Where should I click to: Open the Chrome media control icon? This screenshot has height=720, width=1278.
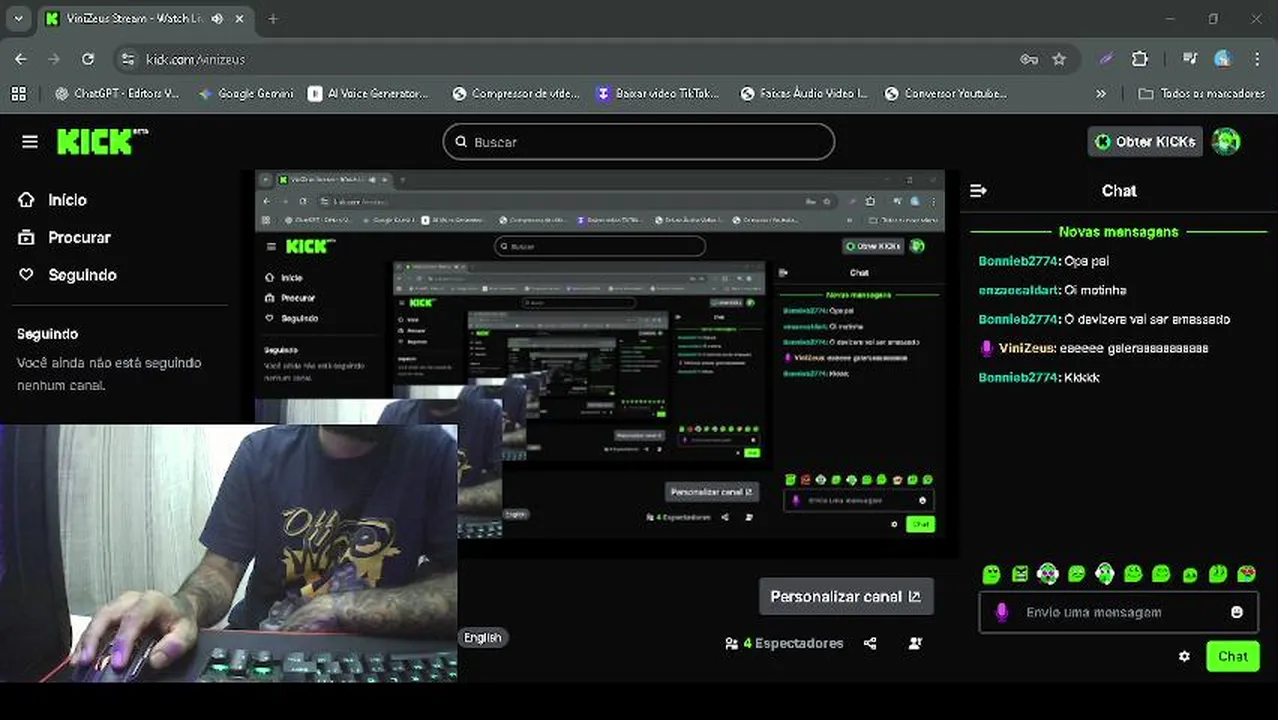[x=1190, y=59]
